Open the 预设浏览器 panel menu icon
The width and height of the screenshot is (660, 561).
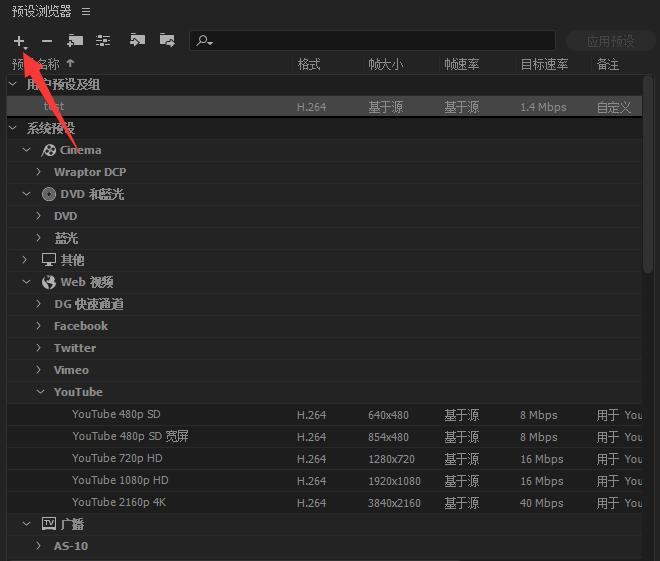coord(86,11)
